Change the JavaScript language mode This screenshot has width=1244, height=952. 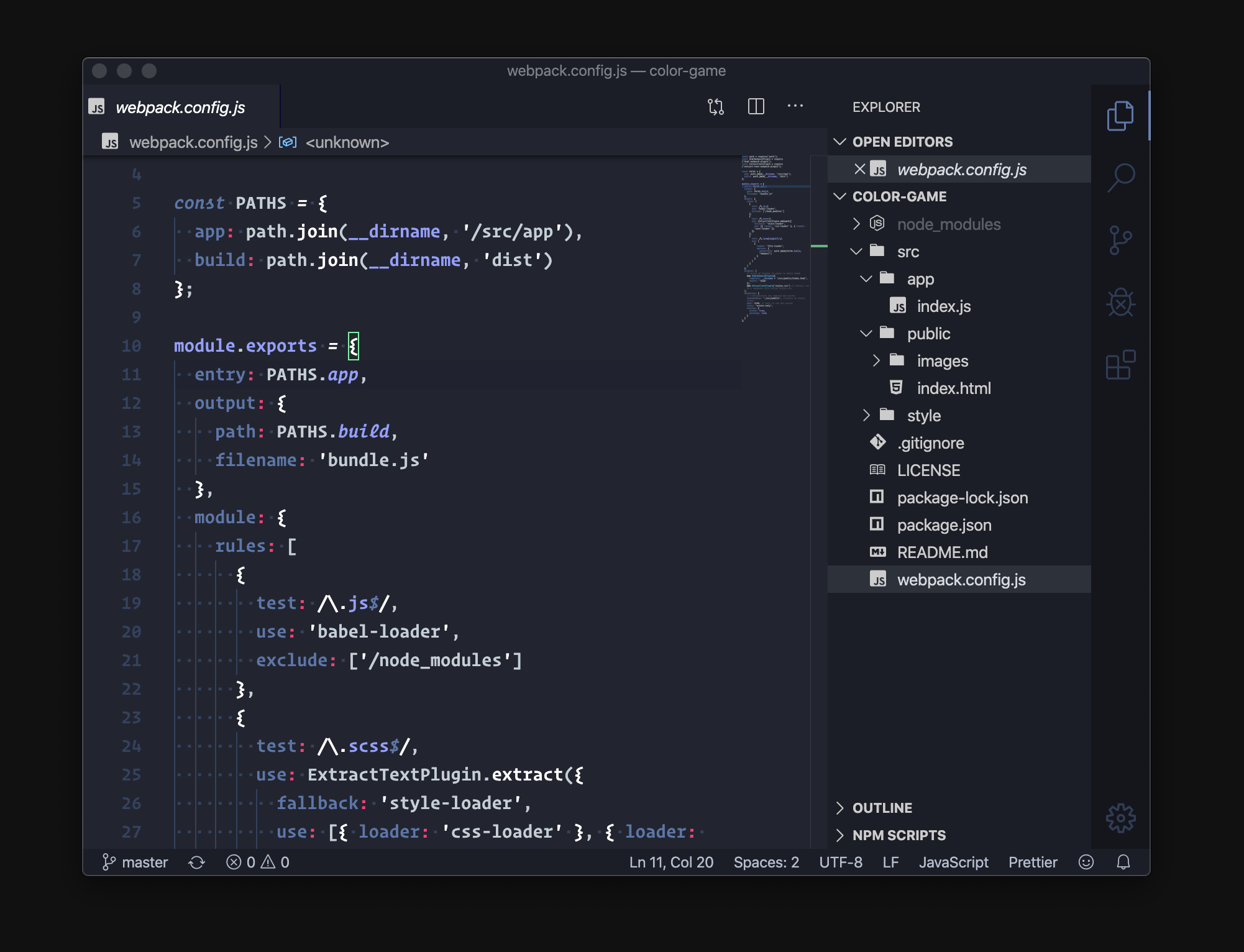953,862
